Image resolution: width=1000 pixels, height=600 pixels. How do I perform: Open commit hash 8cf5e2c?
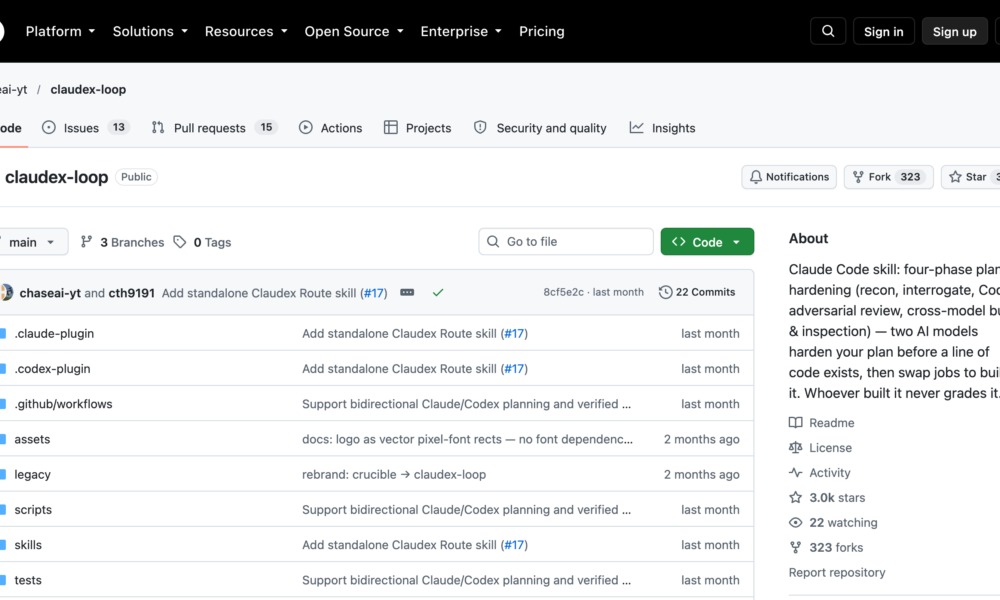click(x=563, y=292)
